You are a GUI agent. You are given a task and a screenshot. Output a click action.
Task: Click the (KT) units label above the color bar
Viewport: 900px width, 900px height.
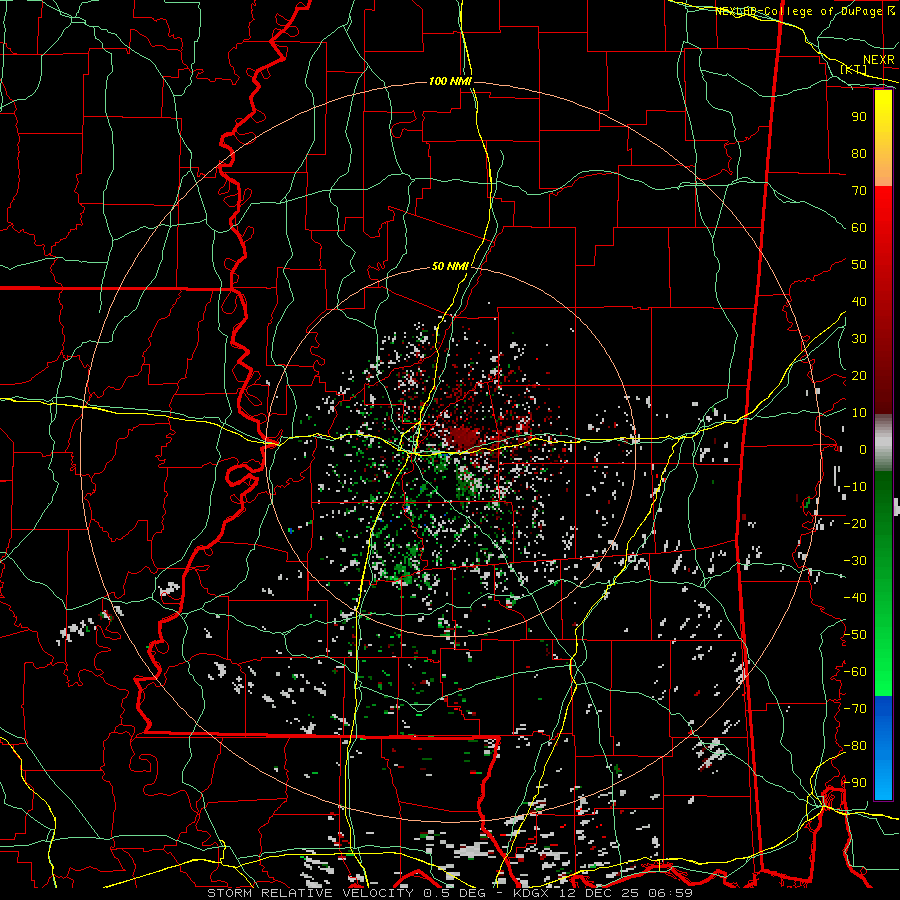click(x=854, y=69)
